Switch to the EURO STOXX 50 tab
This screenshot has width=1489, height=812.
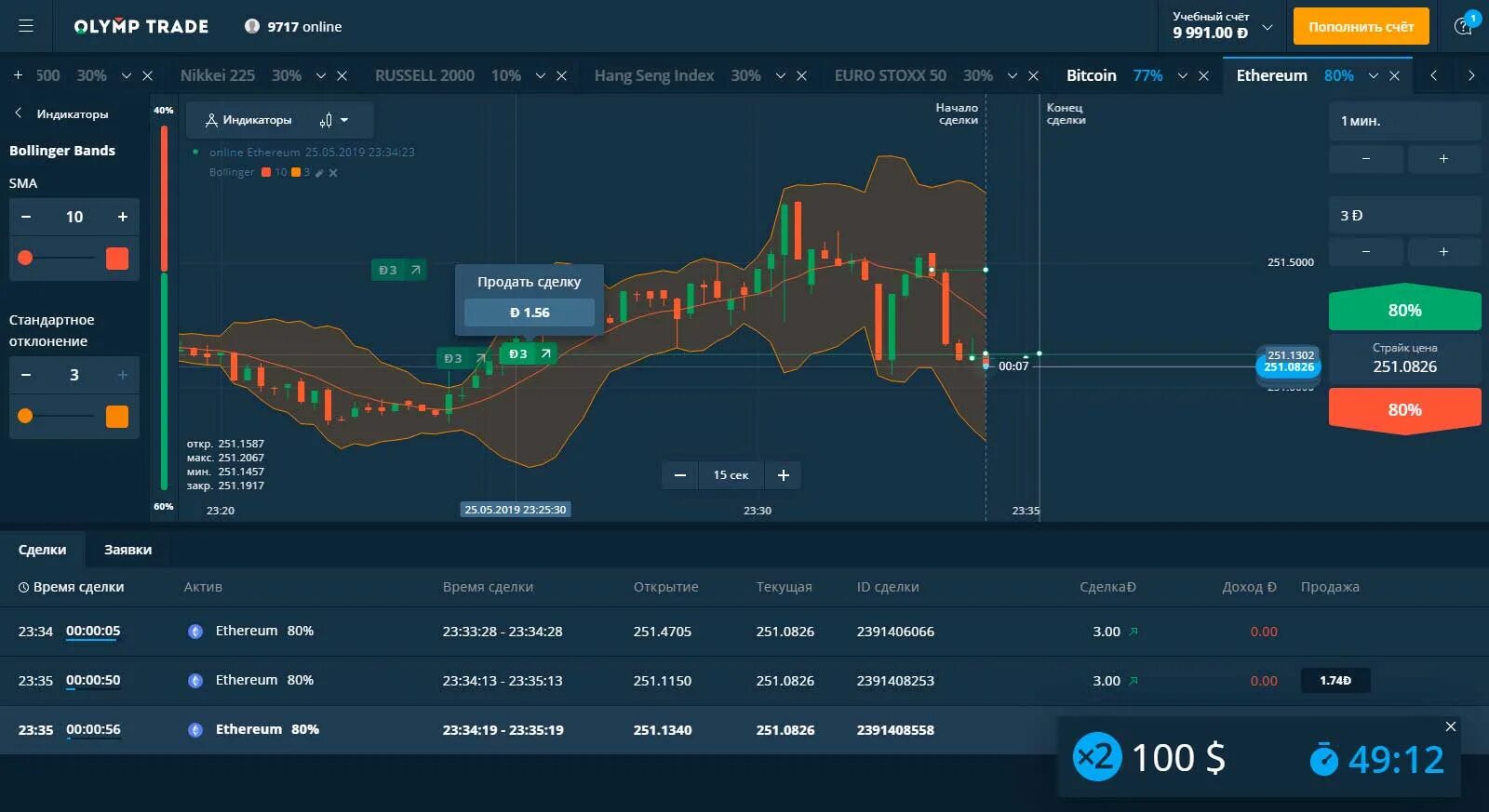pyautogui.click(x=890, y=75)
